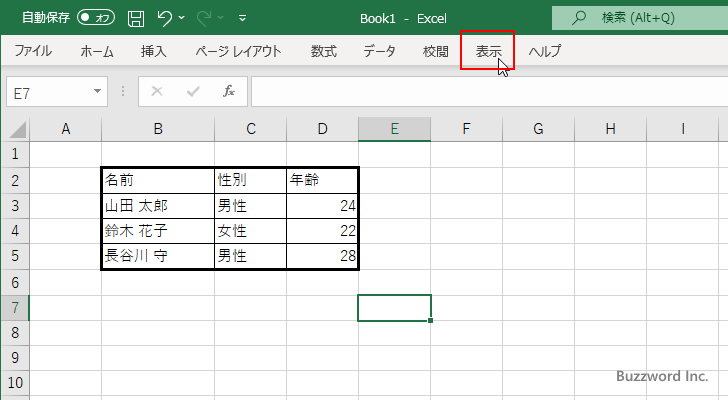This screenshot has height=400, width=728.
Task: Click the cell with age 22
Action: [322, 231]
